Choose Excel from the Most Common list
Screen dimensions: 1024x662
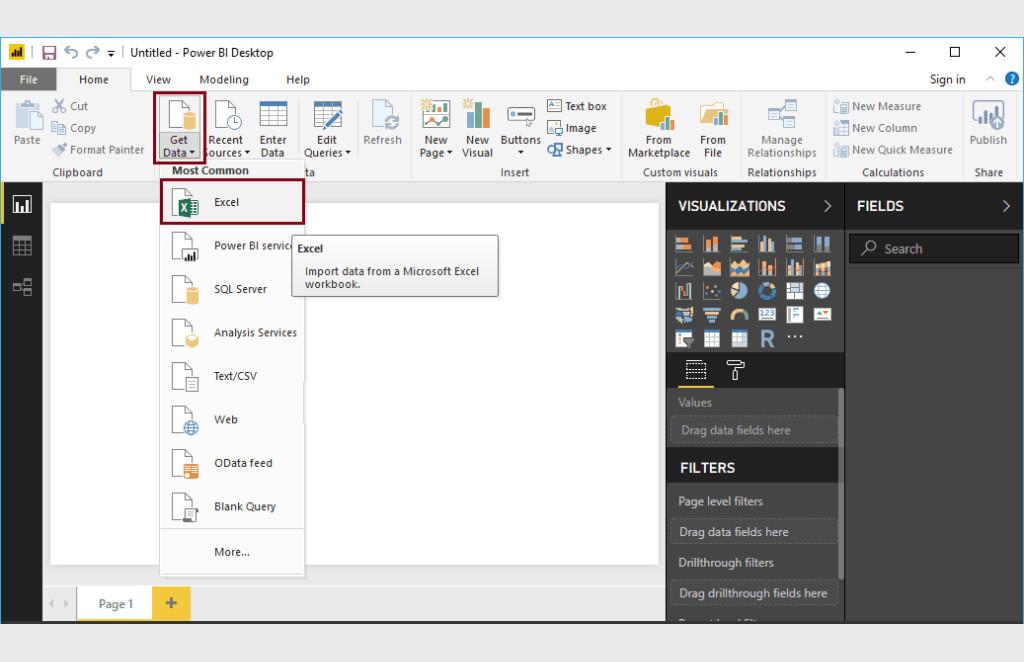232,202
